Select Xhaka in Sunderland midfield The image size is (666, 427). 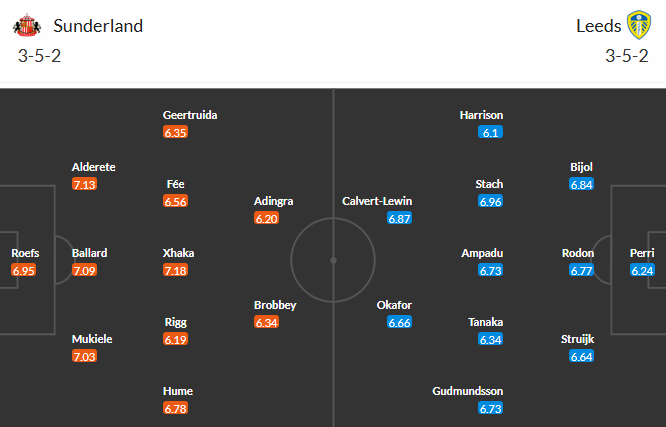[178, 253]
